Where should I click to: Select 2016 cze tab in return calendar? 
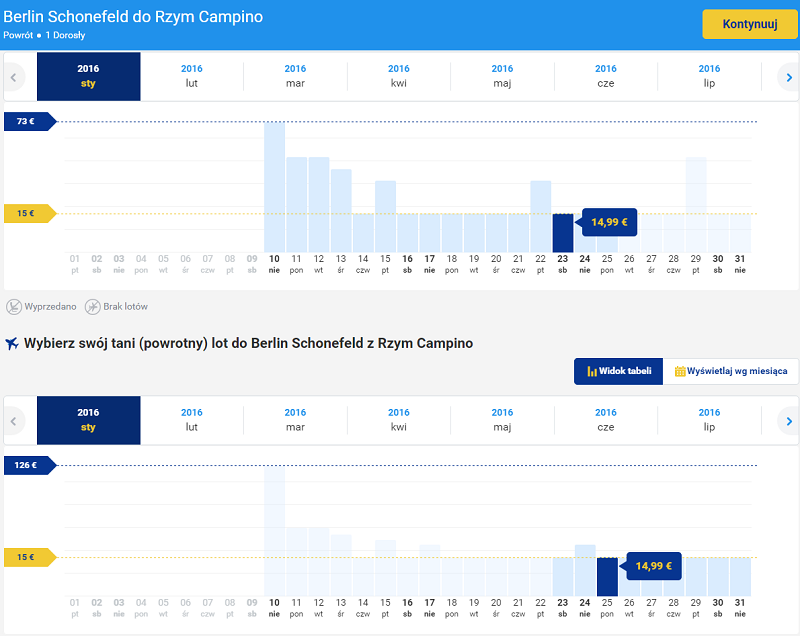[606, 420]
